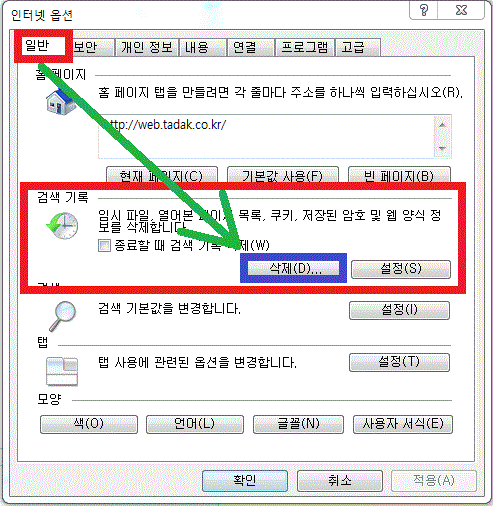Click the 삭제(D)... button
493x506 pixels.
pos(293,268)
